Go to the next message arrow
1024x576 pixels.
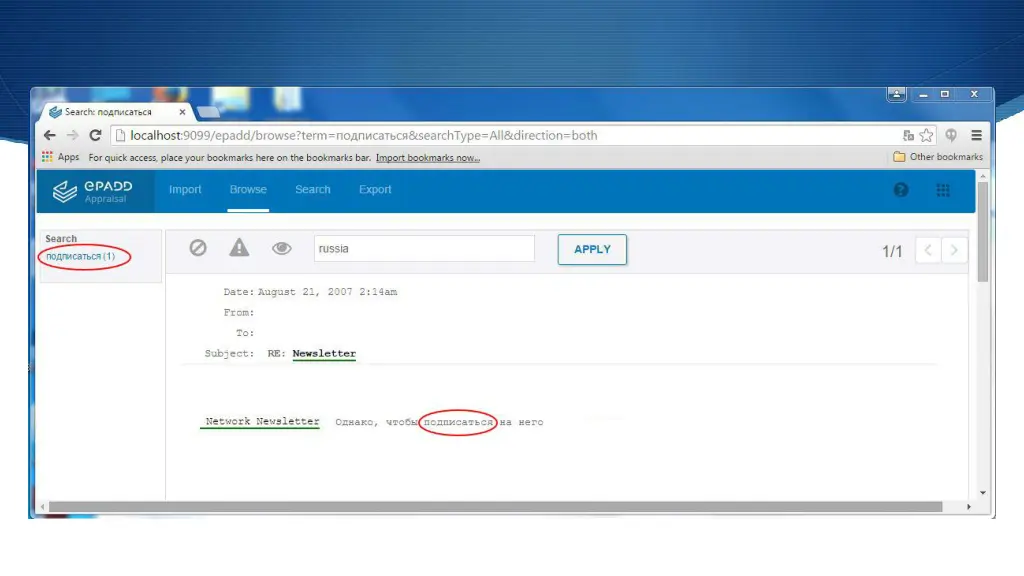click(955, 250)
